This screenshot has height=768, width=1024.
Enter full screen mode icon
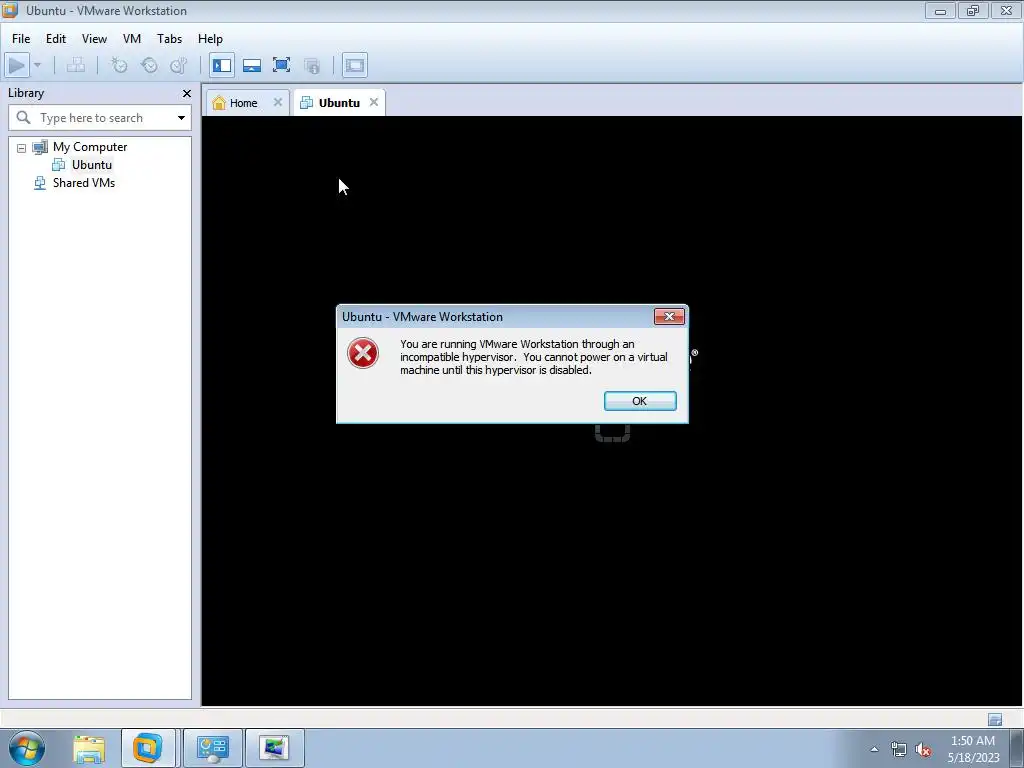click(281, 65)
